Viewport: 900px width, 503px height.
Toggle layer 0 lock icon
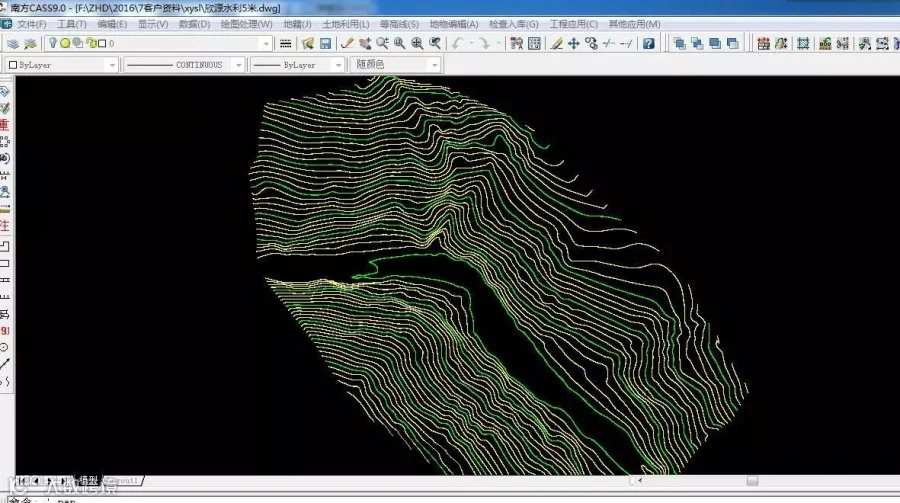pos(91,43)
